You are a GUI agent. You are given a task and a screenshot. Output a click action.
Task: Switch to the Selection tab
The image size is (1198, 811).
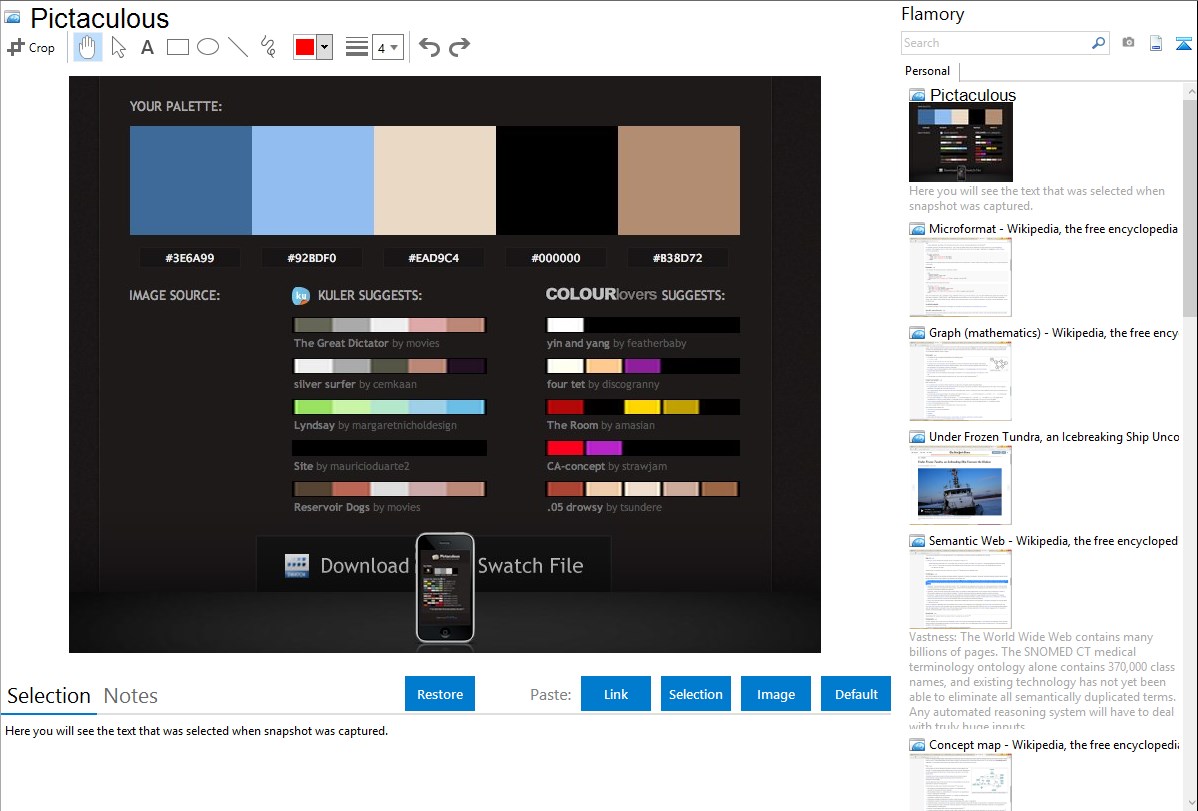tap(49, 696)
